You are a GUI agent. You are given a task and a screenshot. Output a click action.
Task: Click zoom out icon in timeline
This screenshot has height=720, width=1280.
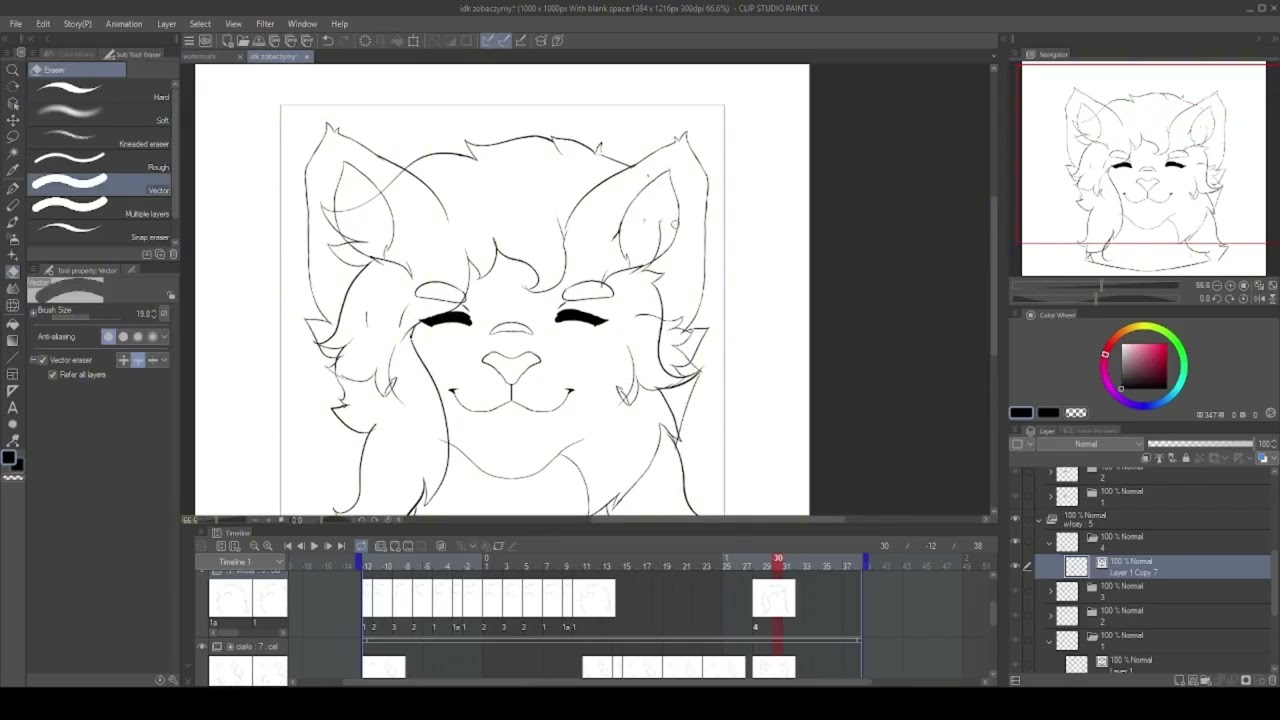pos(254,546)
